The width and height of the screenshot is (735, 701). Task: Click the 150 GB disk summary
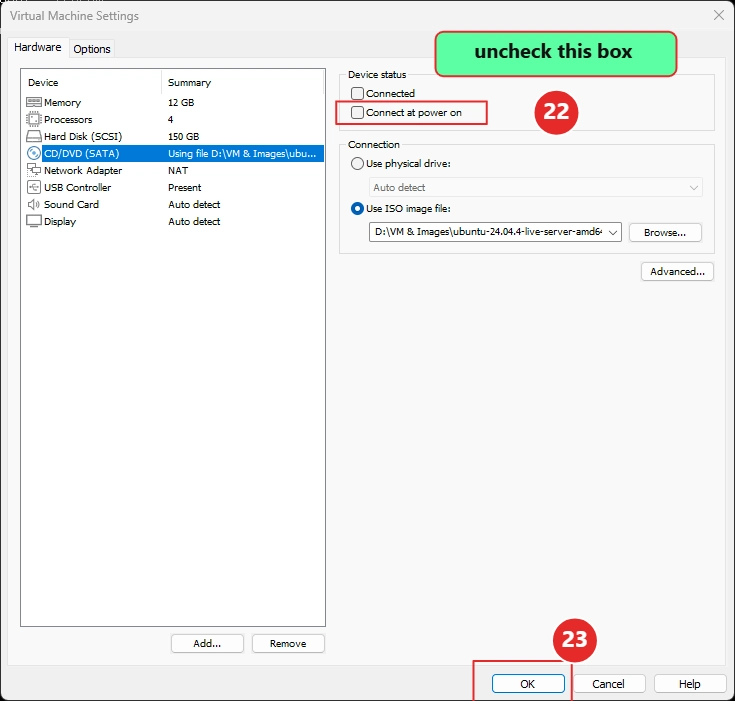[183, 136]
